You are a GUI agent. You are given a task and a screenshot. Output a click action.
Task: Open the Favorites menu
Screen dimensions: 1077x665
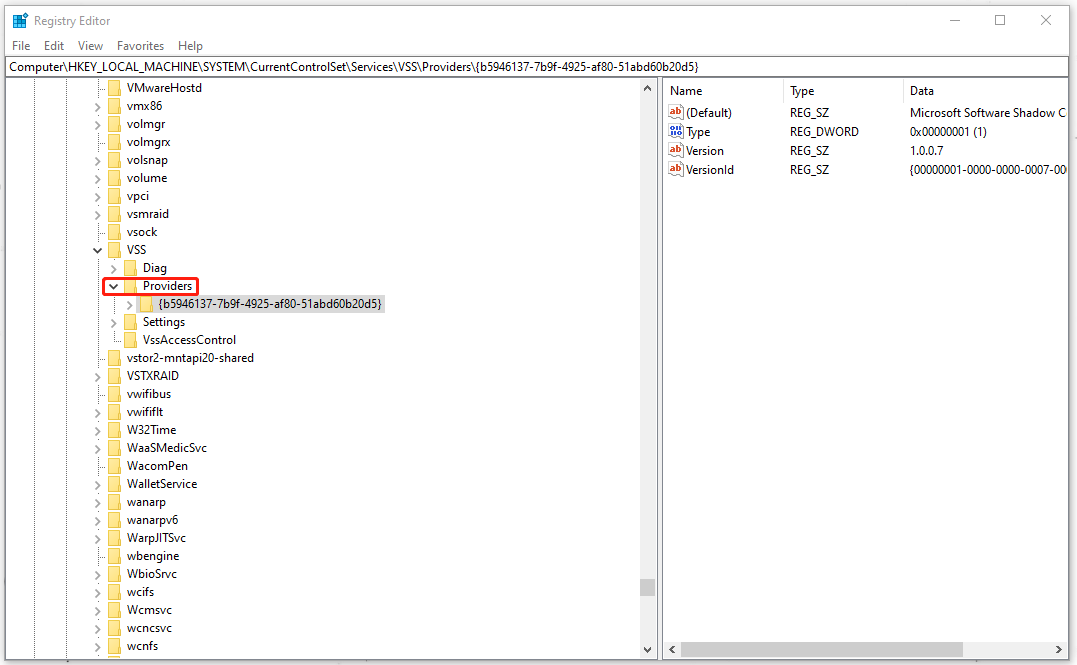pyautogui.click(x=140, y=46)
